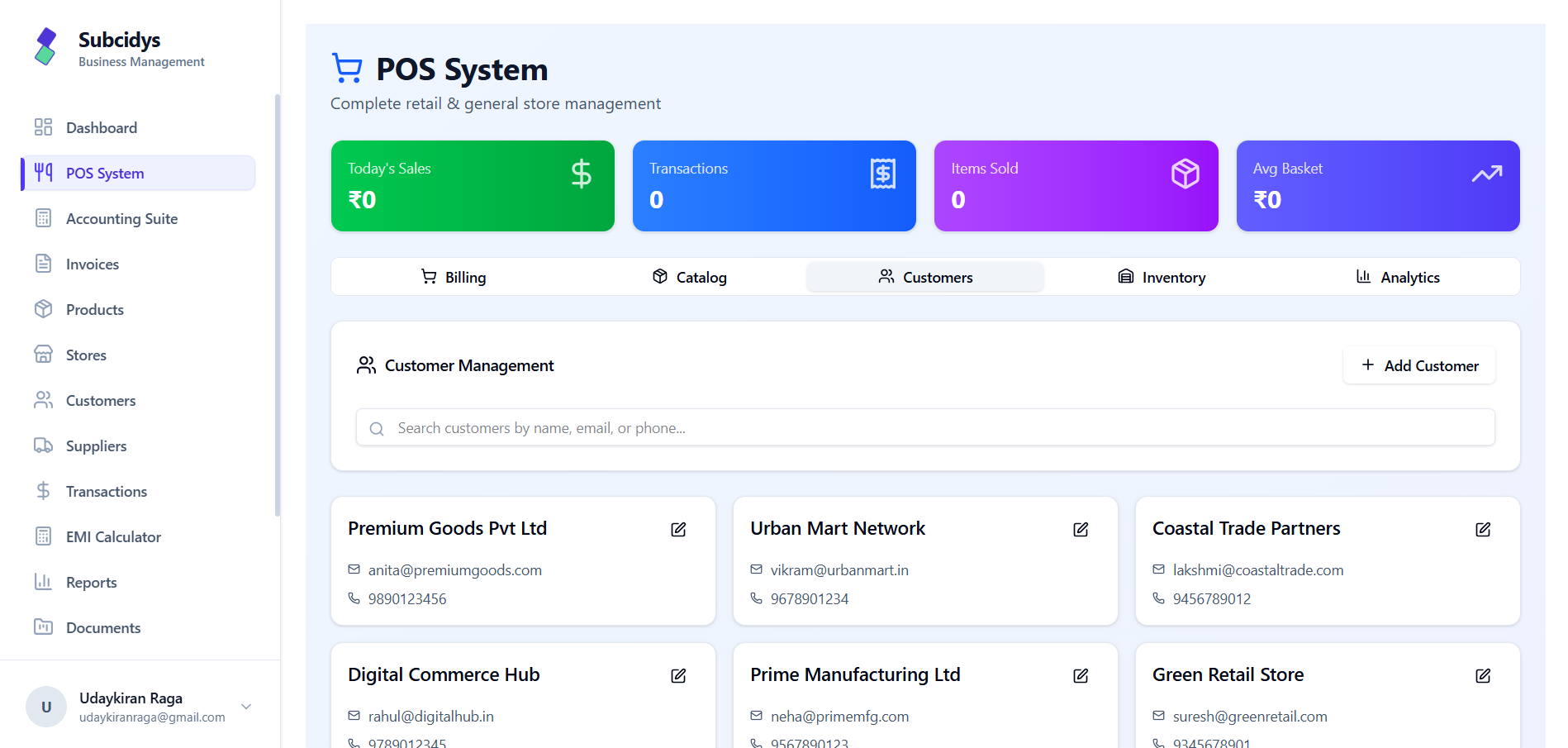Click the Reports chart icon
The image size is (1568, 748).
coord(44,582)
